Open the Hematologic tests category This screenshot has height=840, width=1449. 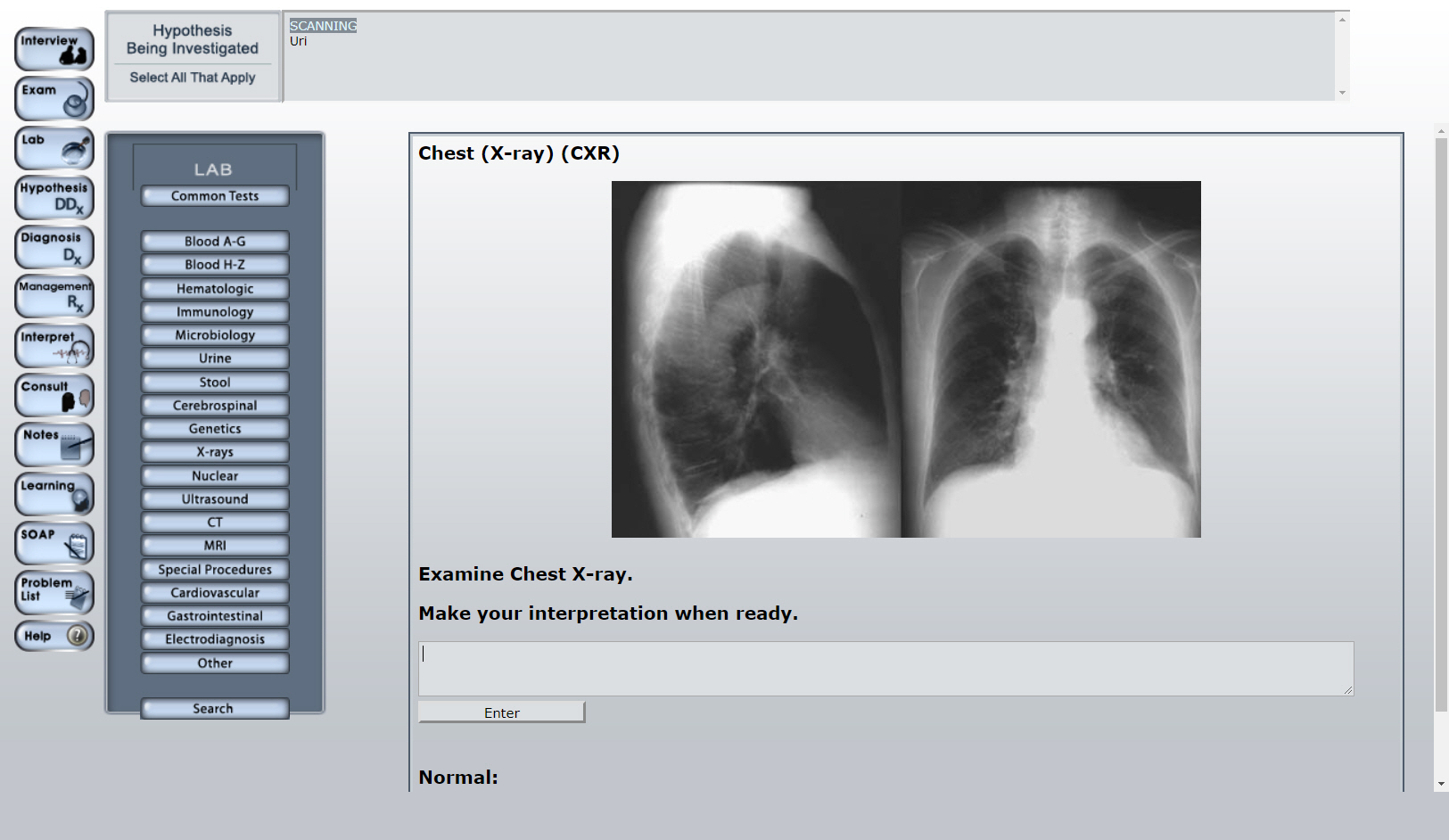pyautogui.click(x=215, y=289)
